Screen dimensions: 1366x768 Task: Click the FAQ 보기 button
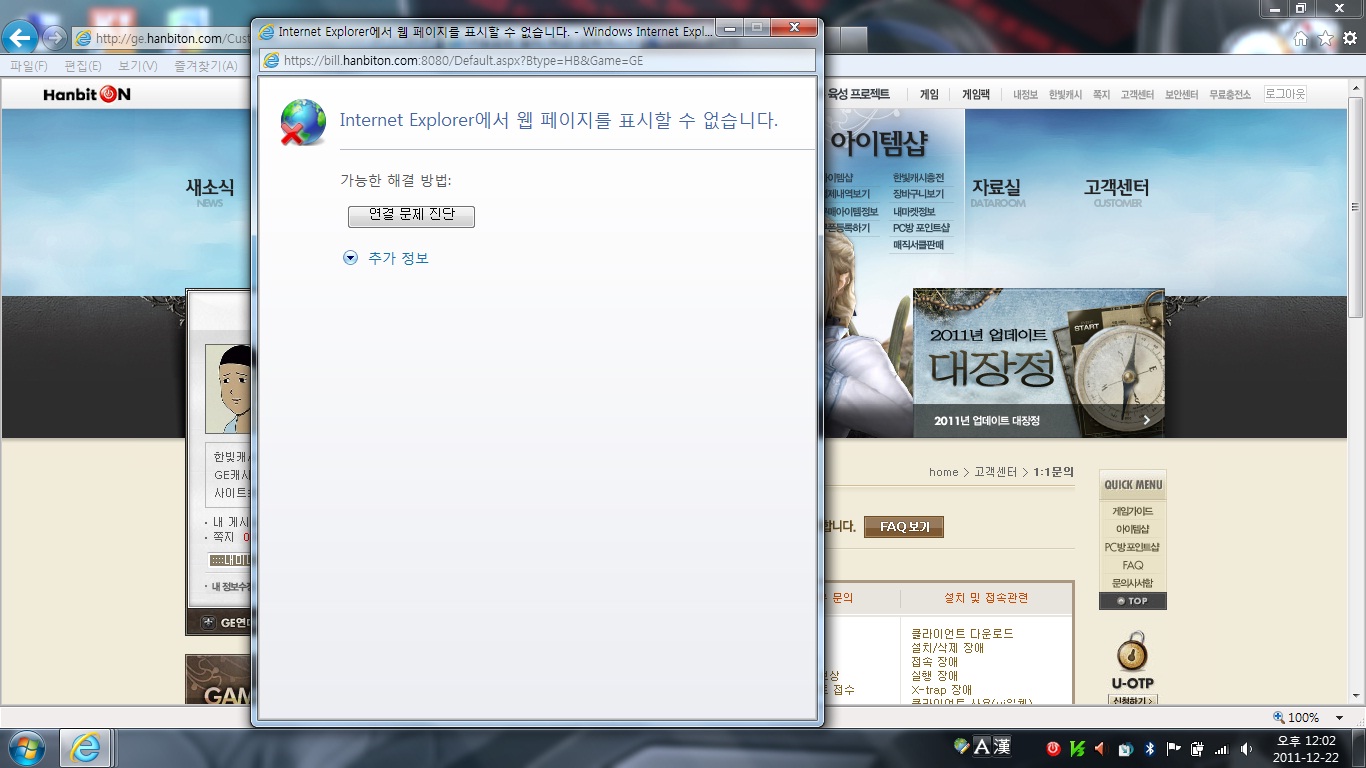(904, 527)
